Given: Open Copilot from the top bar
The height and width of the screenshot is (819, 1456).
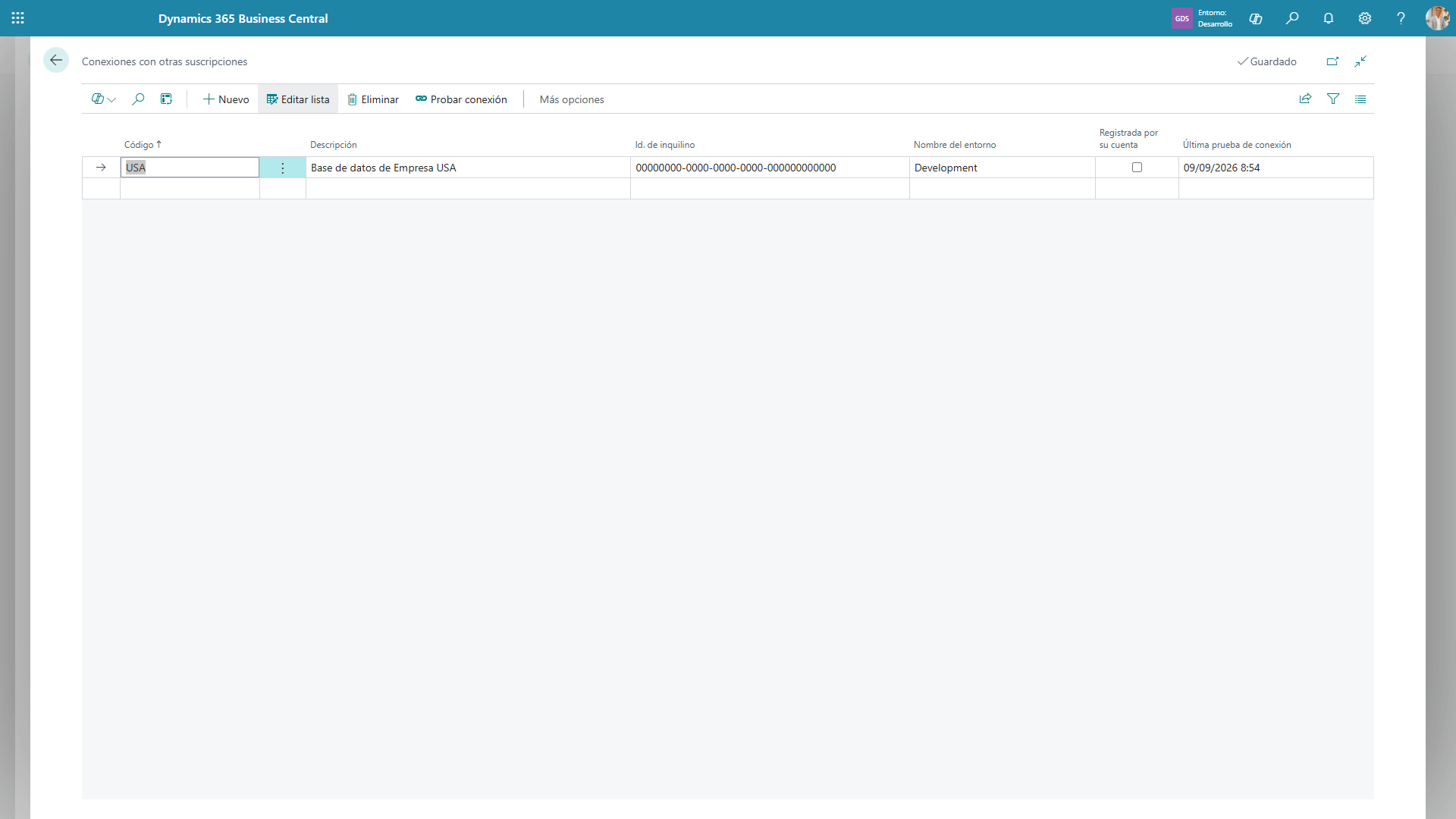Looking at the screenshot, I should 1256,18.
